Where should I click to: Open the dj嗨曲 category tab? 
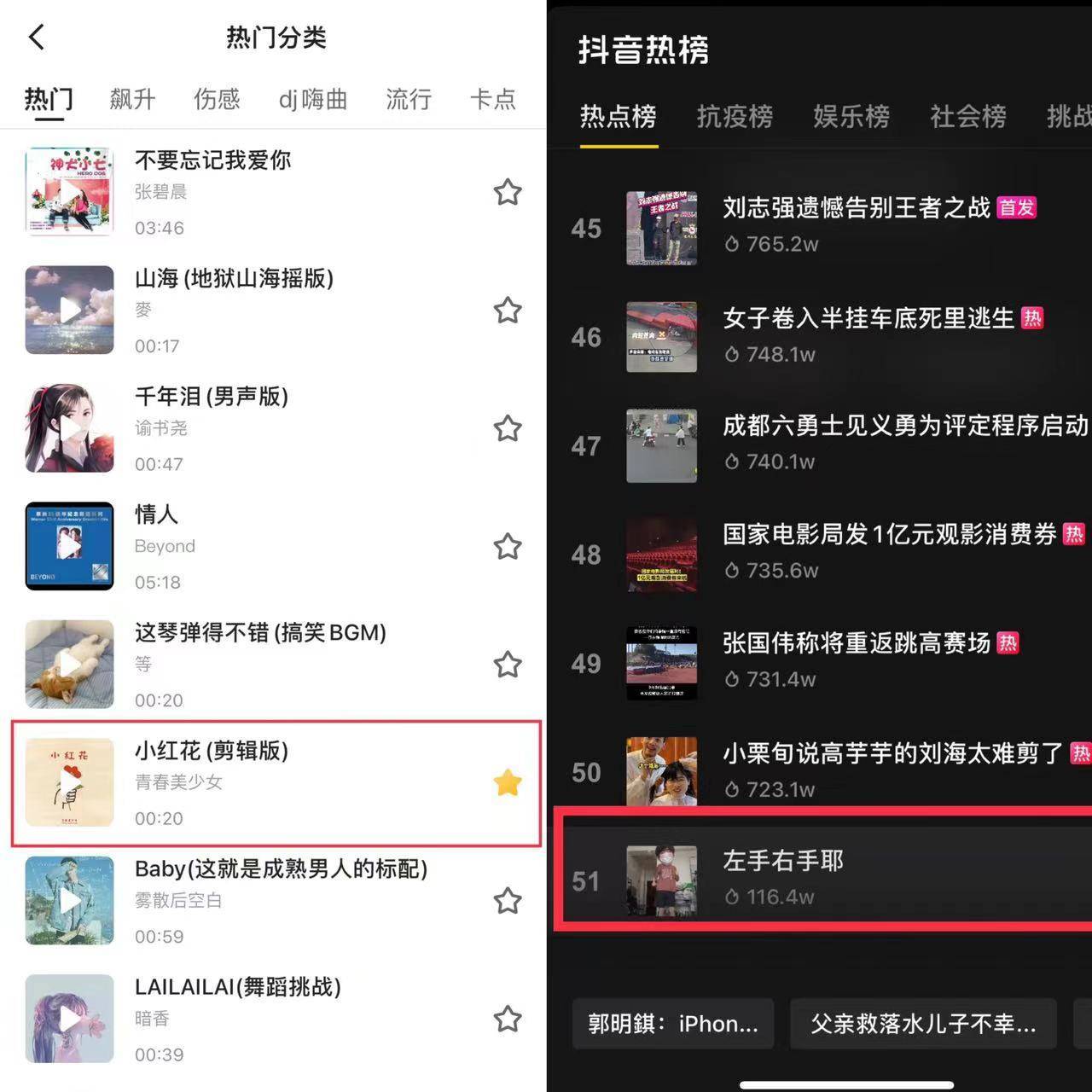[x=313, y=99]
